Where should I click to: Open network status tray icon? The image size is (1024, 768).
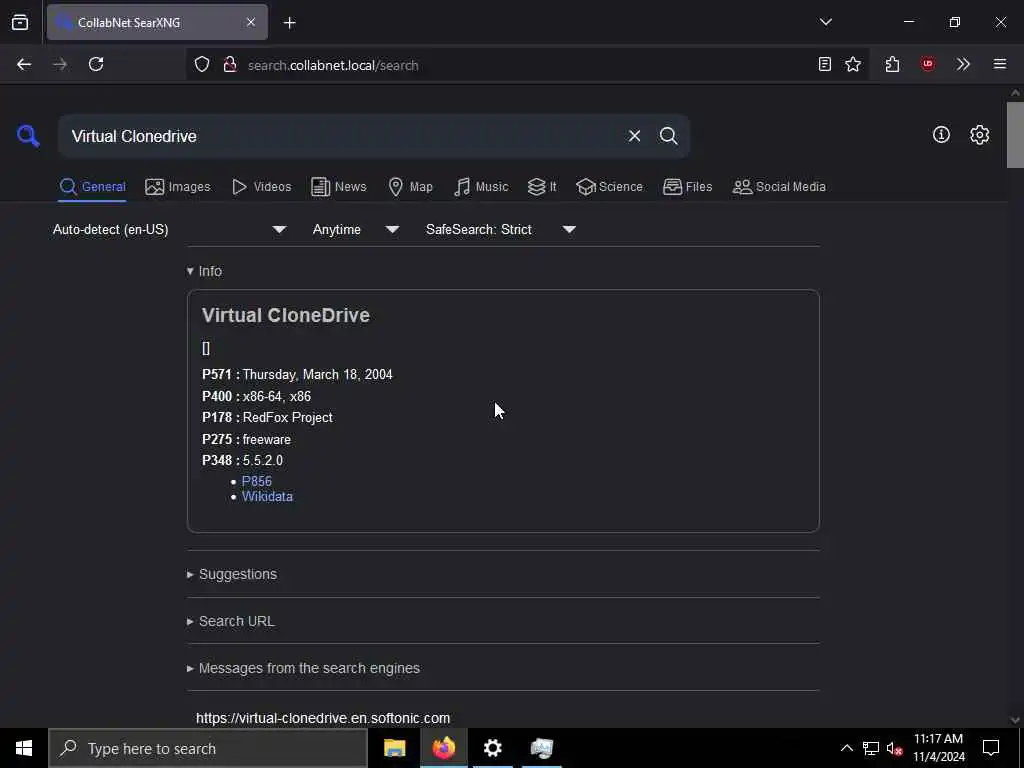point(871,748)
